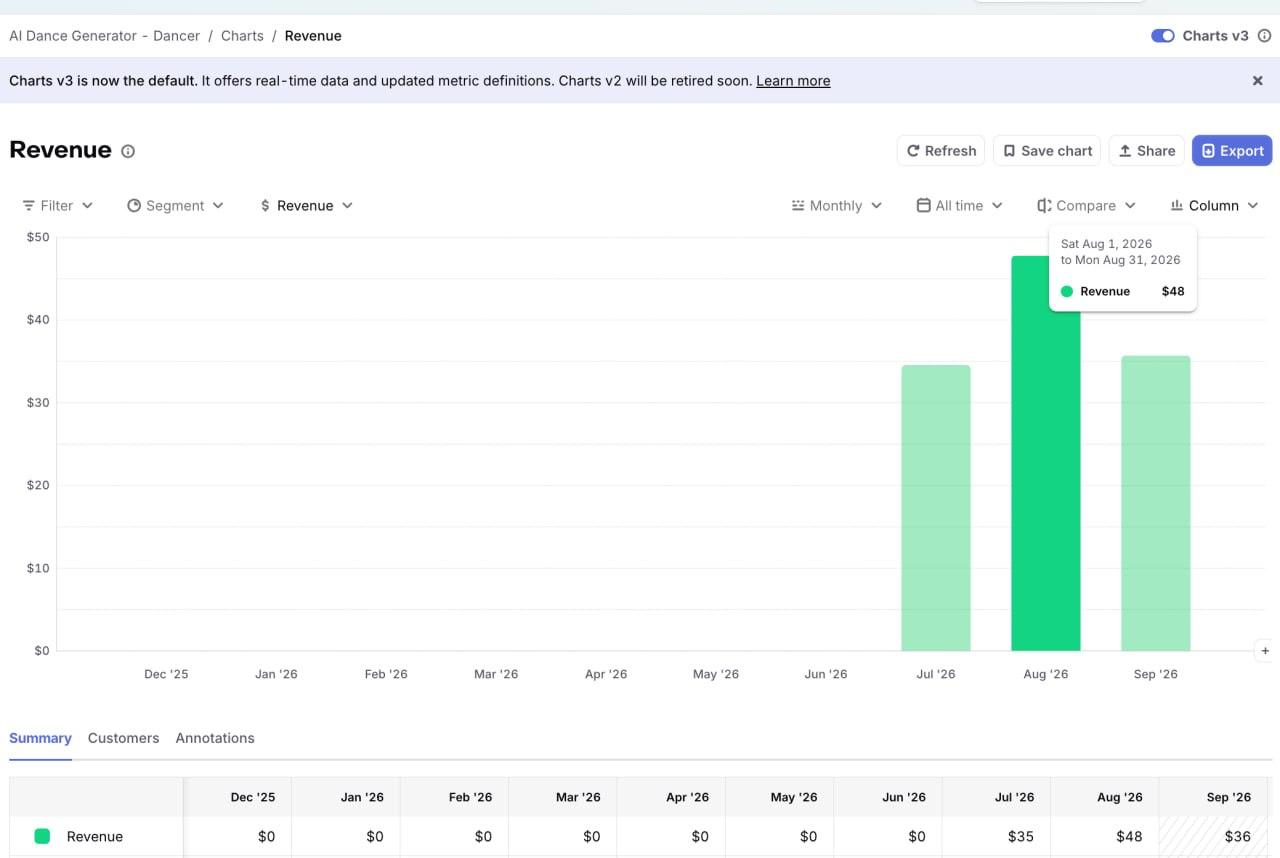Image resolution: width=1280 pixels, height=858 pixels.
Task: Export the chart data
Action: [1232, 151]
